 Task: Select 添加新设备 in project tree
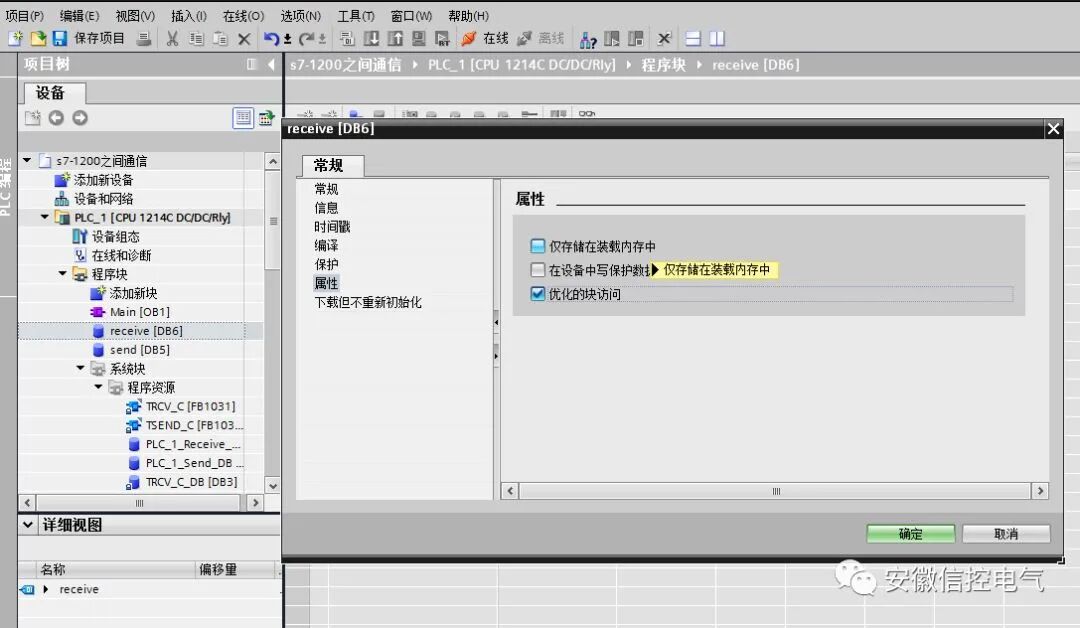[103, 180]
